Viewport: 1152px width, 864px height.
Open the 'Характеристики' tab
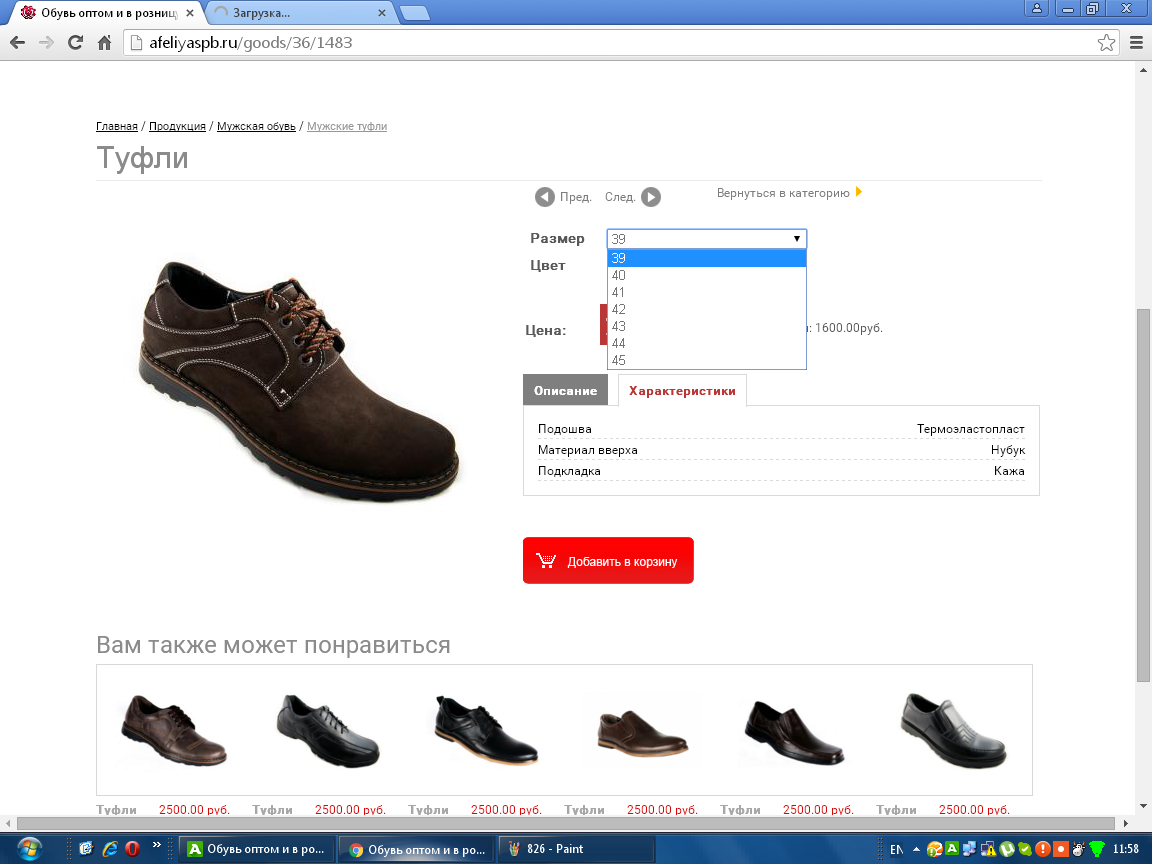(x=682, y=390)
